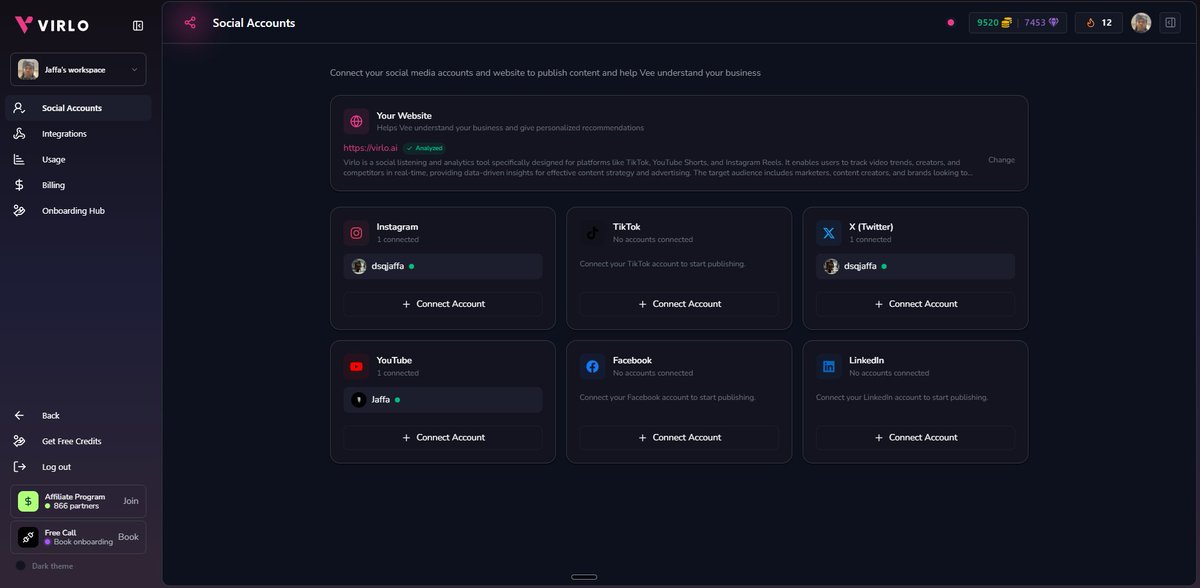Join the Affiliate Program
This screenshot has height=588, width=1200.
coord(131,501)
